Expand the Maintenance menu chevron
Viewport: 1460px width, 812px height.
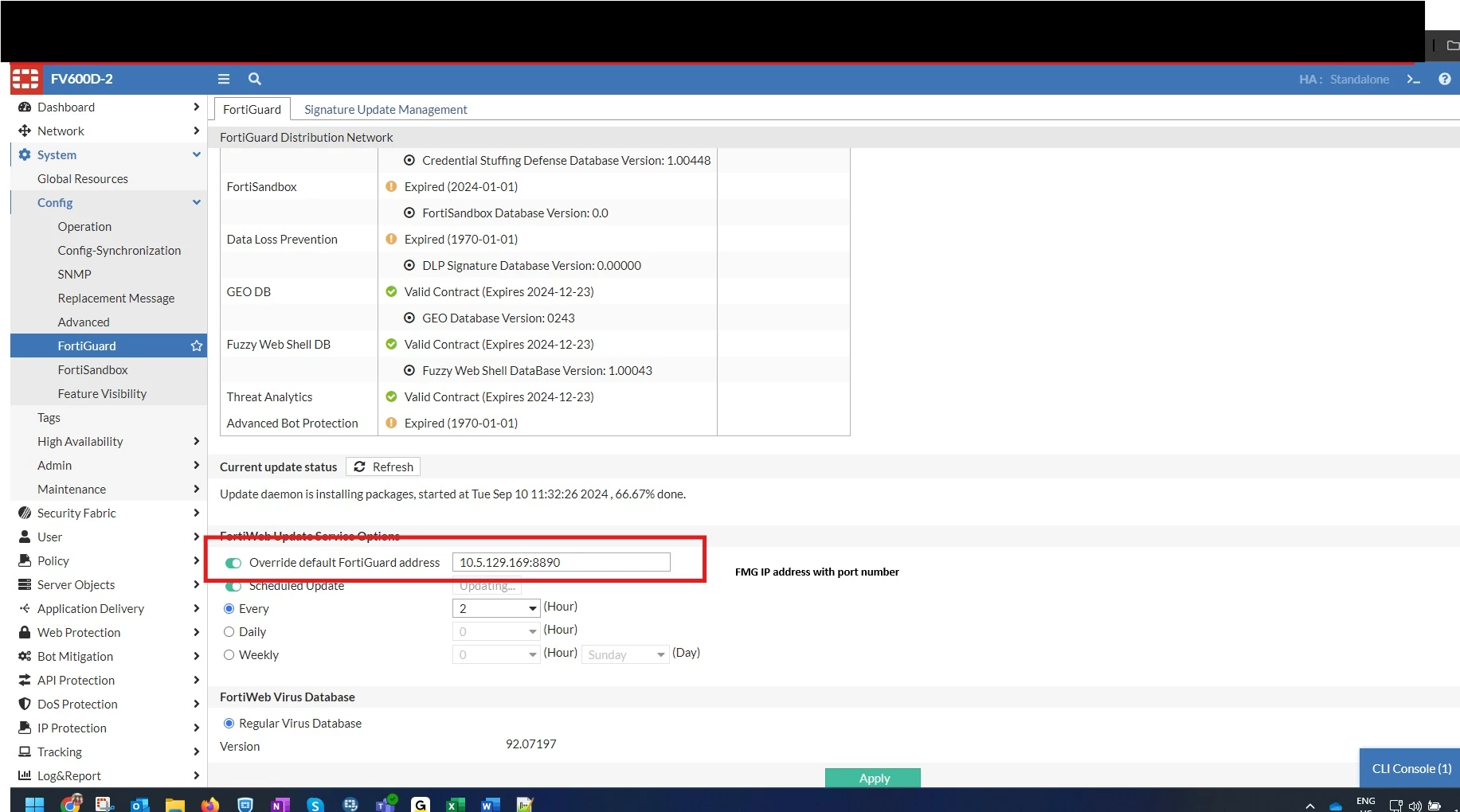point(197,489)
